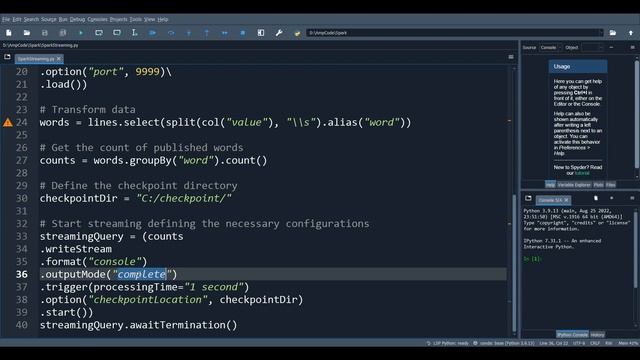Stop debugging square icon
The image size is (640, 360).
(242, 33)
